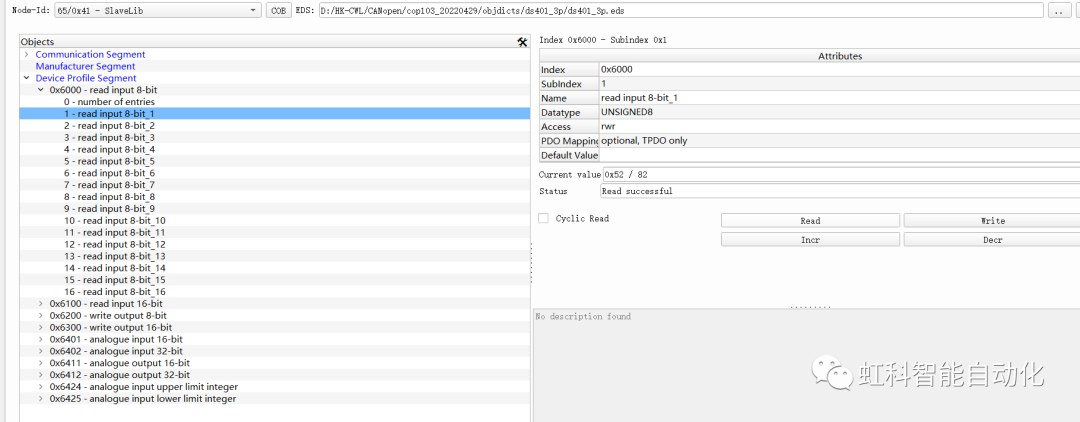Expand 0x6200 write output 8-bit entry
Viewport: 1080px width, 422px height.
pos(41,315)
